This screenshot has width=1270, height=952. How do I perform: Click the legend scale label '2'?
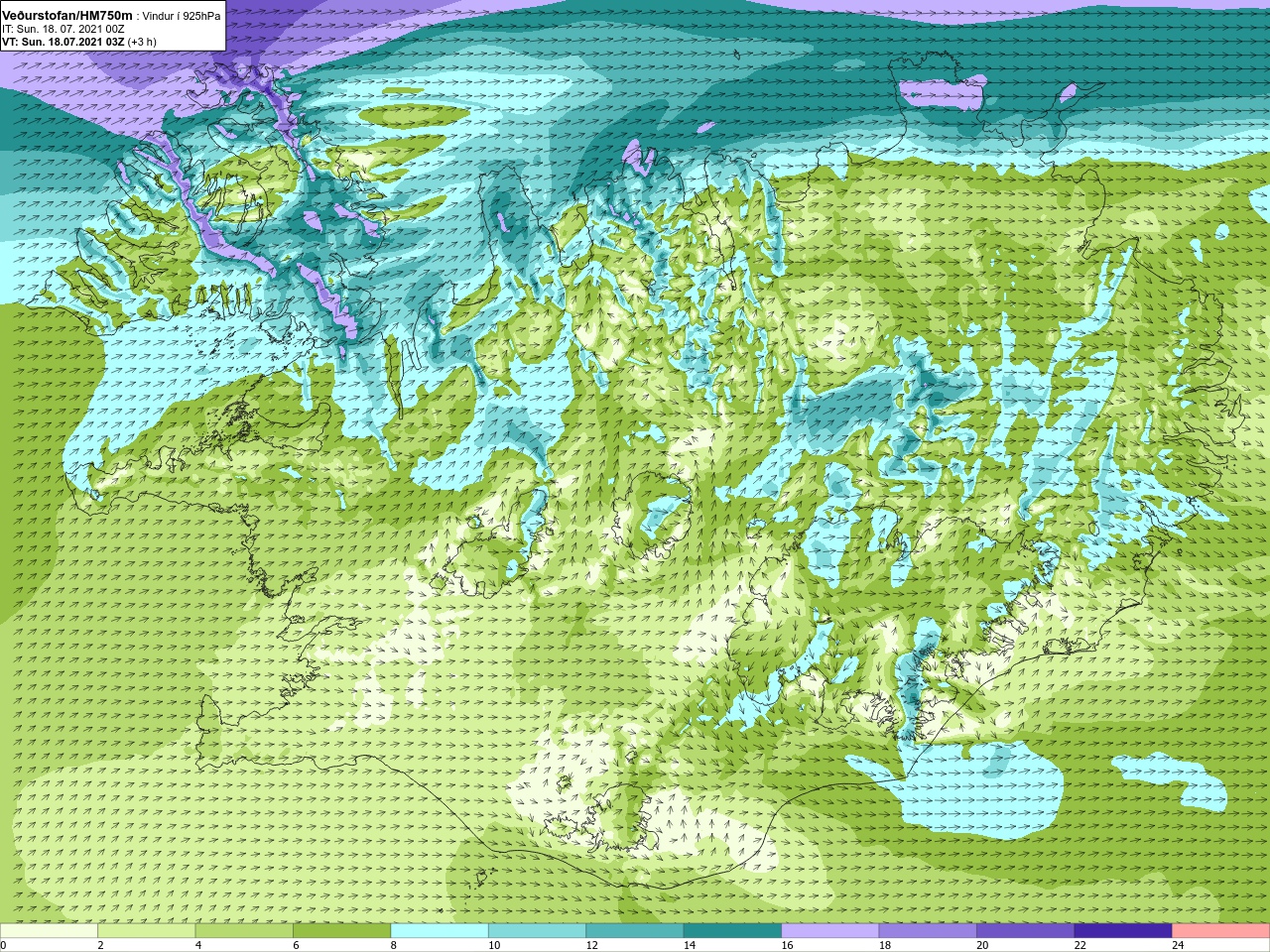pos(100,945)
